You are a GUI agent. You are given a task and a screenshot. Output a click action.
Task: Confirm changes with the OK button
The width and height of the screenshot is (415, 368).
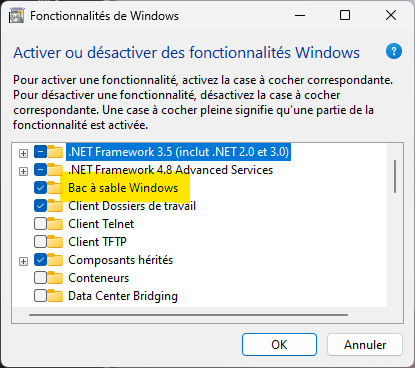[x=279, y=345]
